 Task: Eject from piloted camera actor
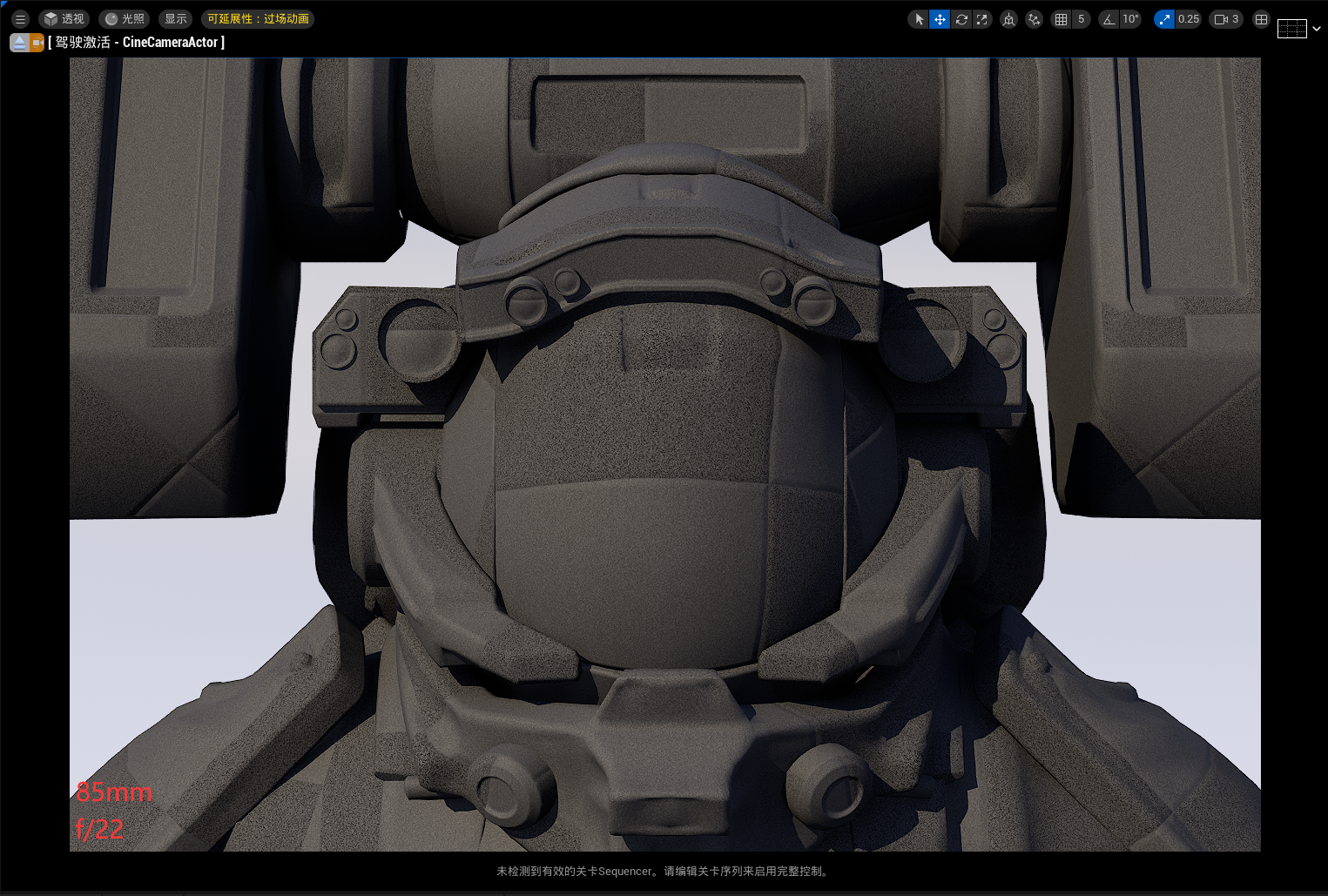coord(19,43)
